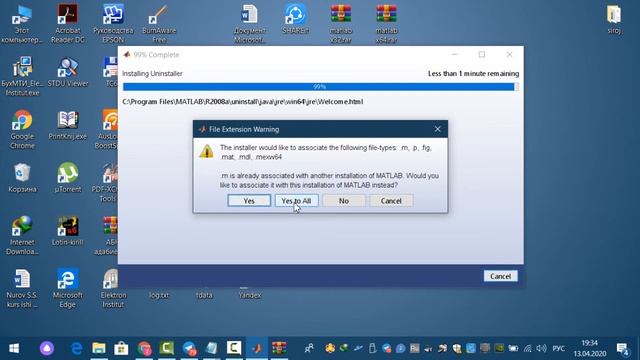Viewport: 640px width, 360px height.
Task: Open Руководства EPSON desktop shortcut
Action: click(113, 24)
